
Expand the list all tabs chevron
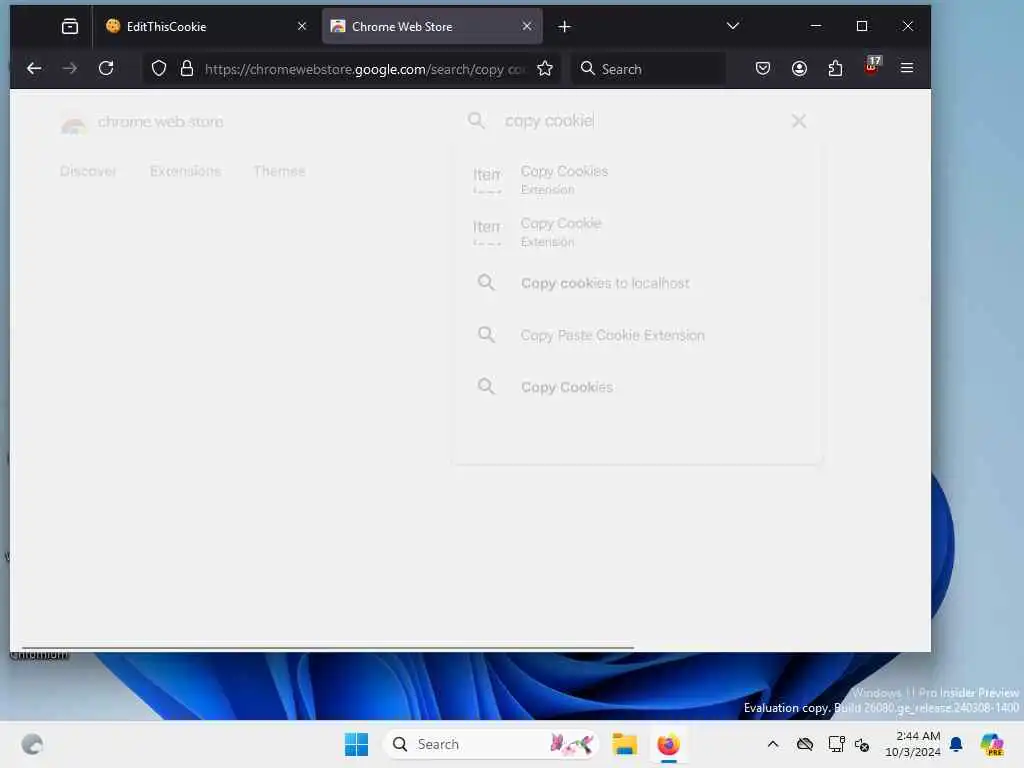click(733, 26)
